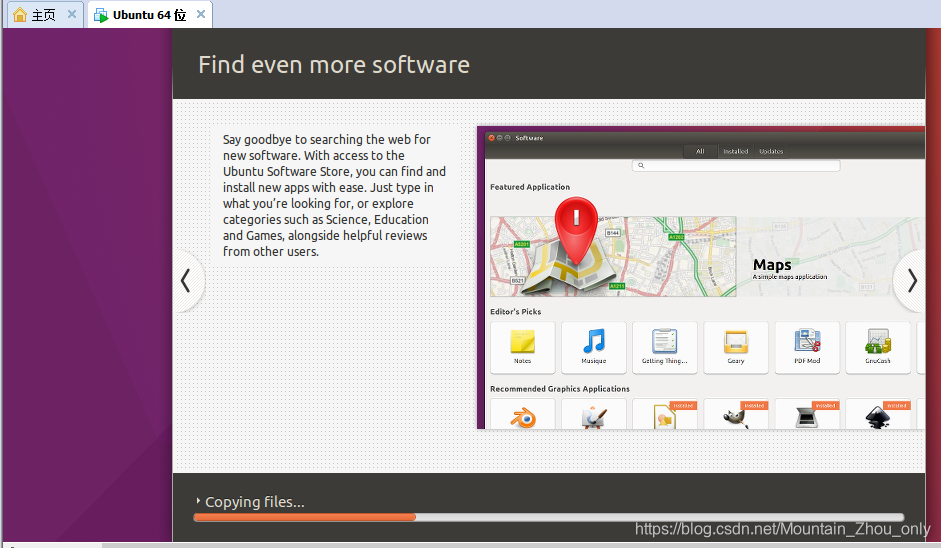Click the Featured Application heading
The height and width of the screenshot is (548, 941).
530,187
